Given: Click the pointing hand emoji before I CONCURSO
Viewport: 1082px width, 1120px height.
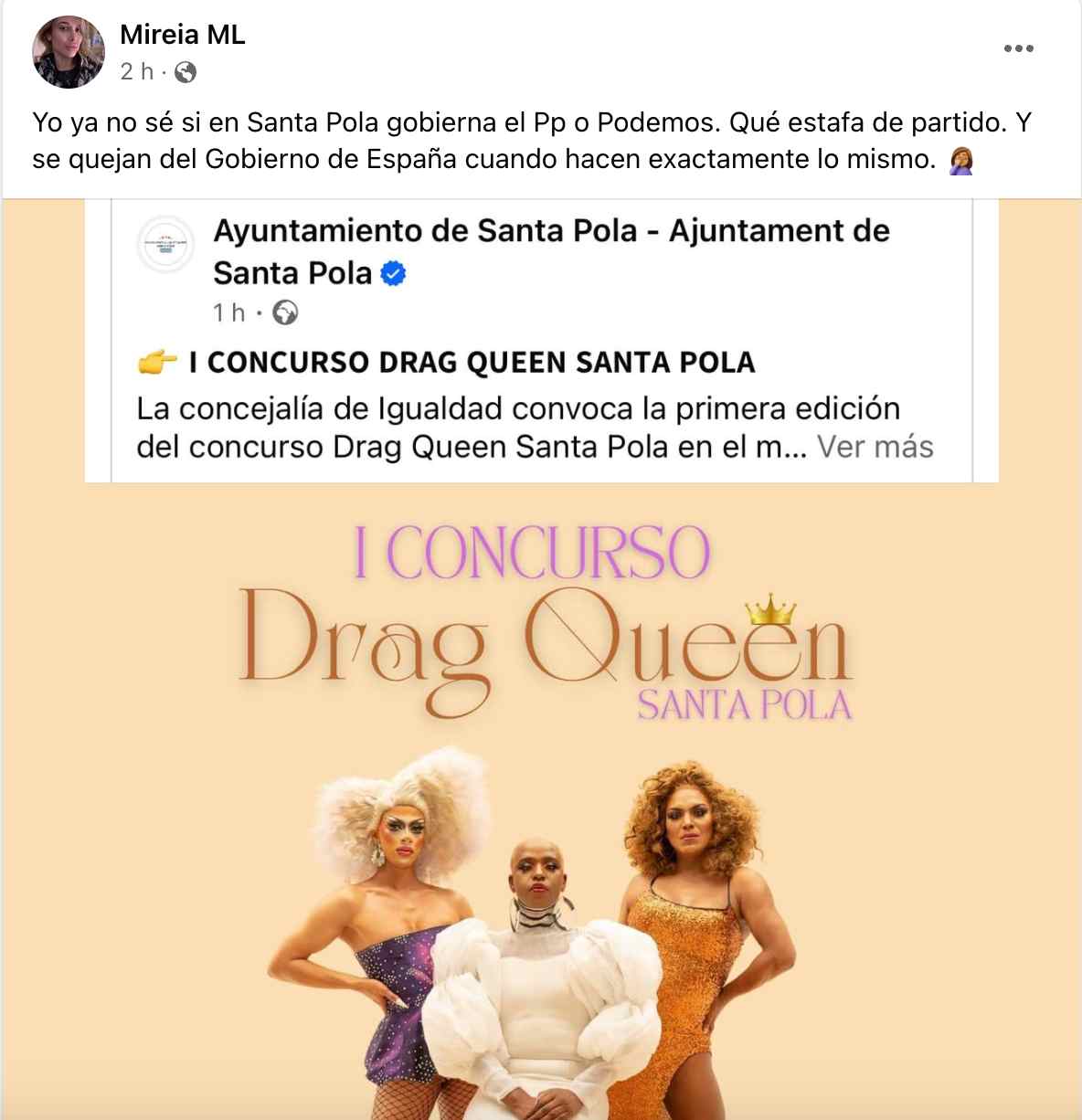Looking at the screenshot, I should click(156, 363).
